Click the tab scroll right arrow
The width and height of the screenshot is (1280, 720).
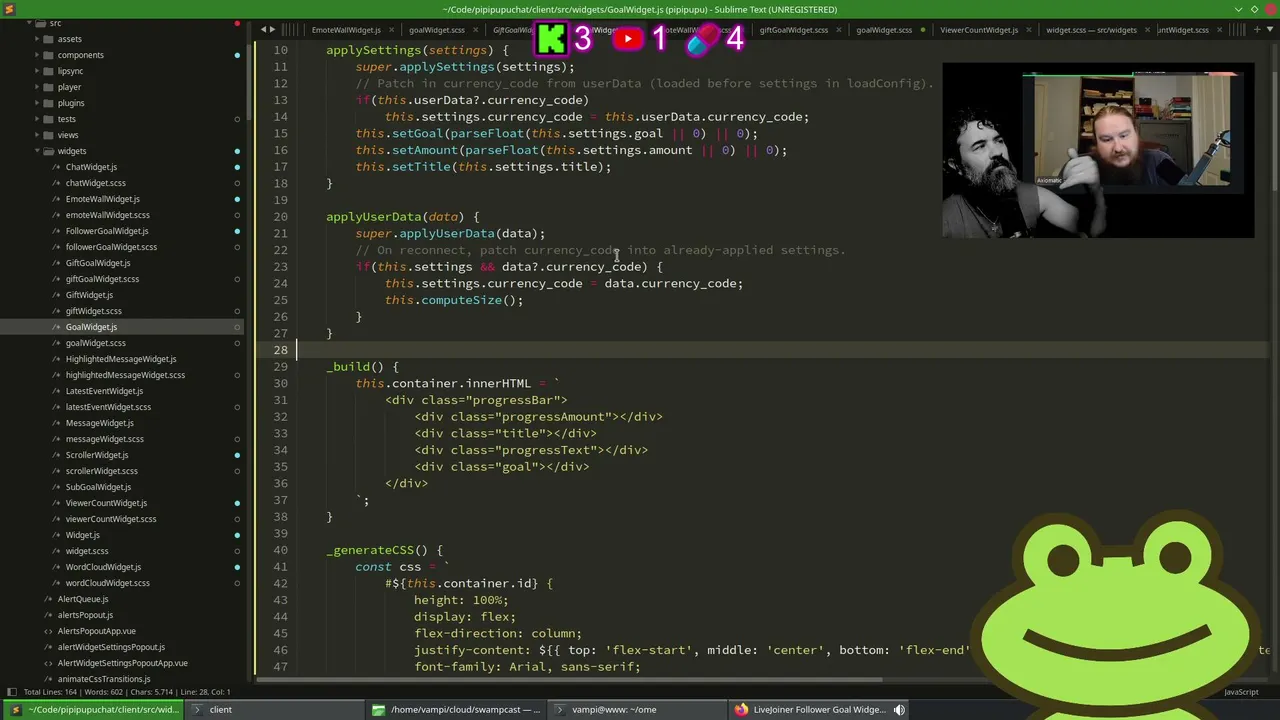[x=272, y=30]
